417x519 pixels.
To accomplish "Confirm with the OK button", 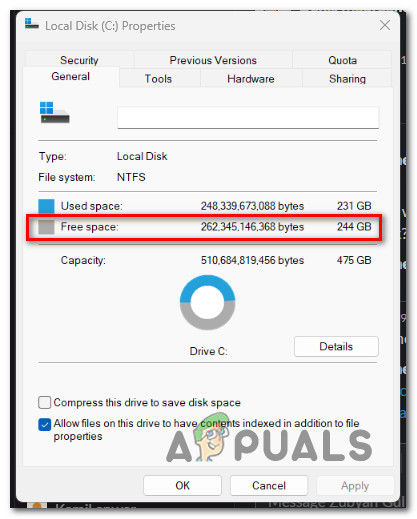I will (182, 485).
